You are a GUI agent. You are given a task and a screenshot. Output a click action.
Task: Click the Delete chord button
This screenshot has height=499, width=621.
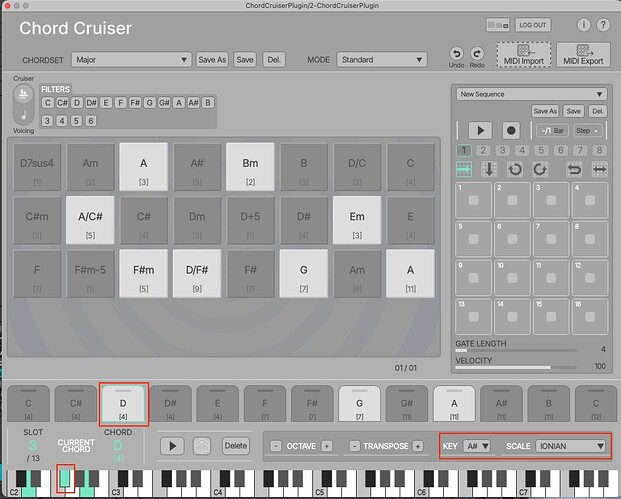[236, 446]
